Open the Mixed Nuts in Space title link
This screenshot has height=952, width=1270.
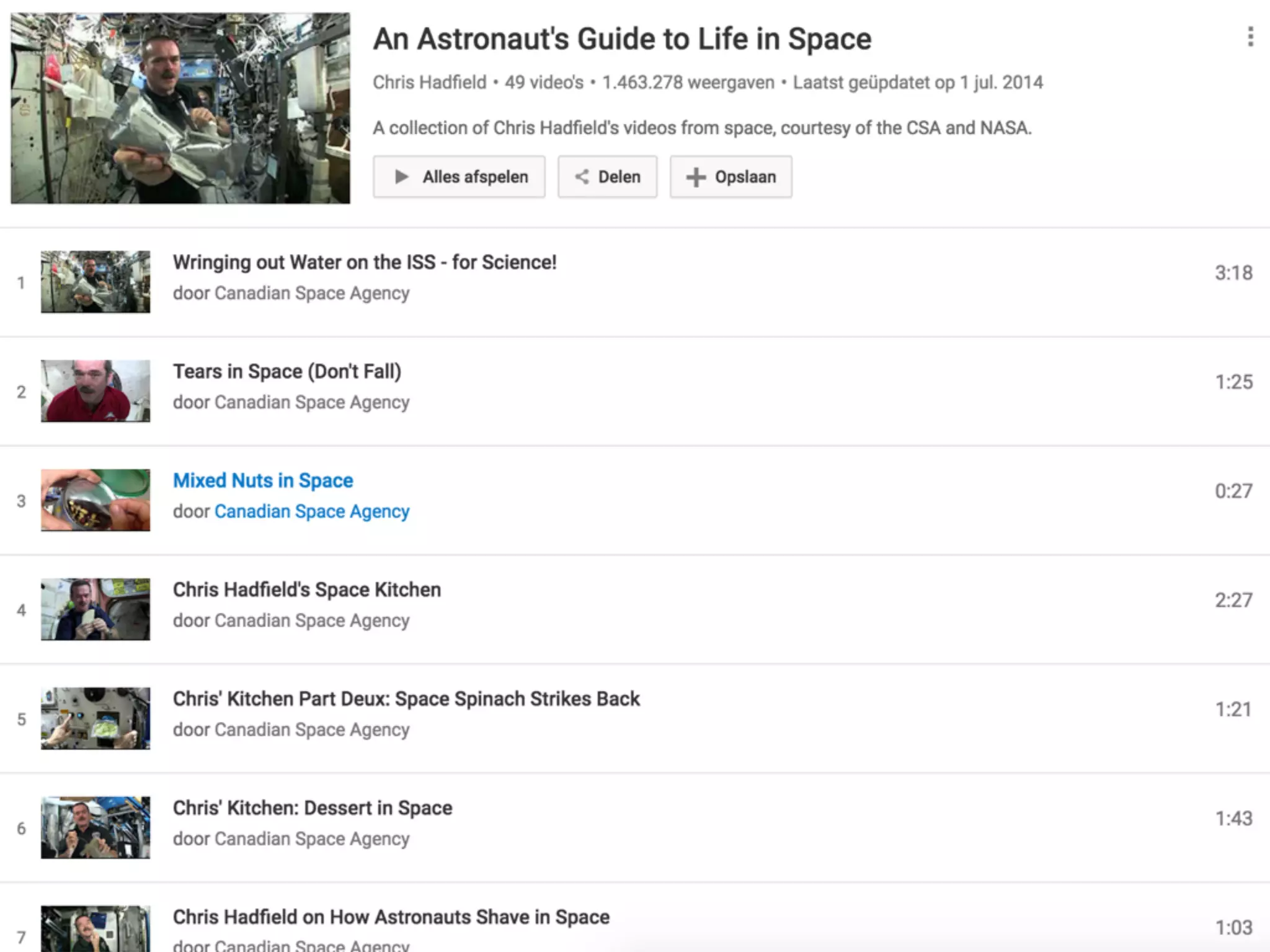(x=263, y=480)
